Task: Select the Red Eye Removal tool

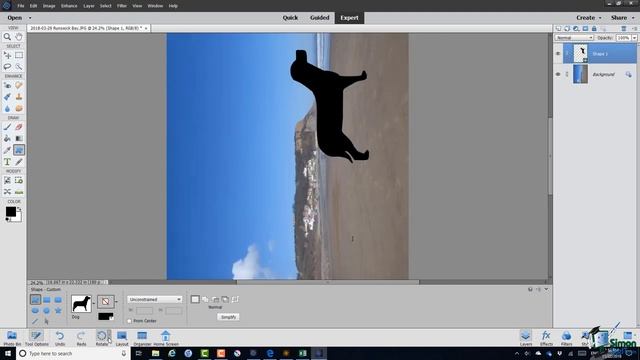Action: coord(7,85)
